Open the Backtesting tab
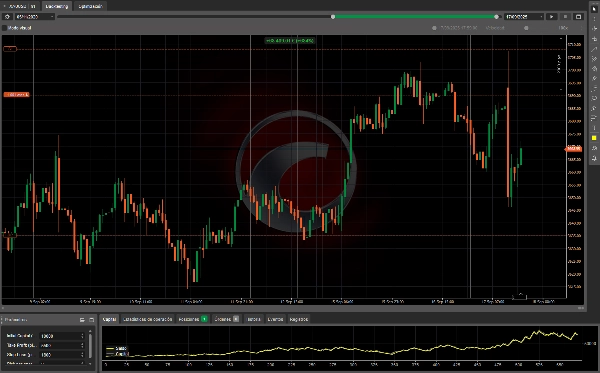Image resolution: width=600 pixels, height=373 pixels. pos(57,6)
